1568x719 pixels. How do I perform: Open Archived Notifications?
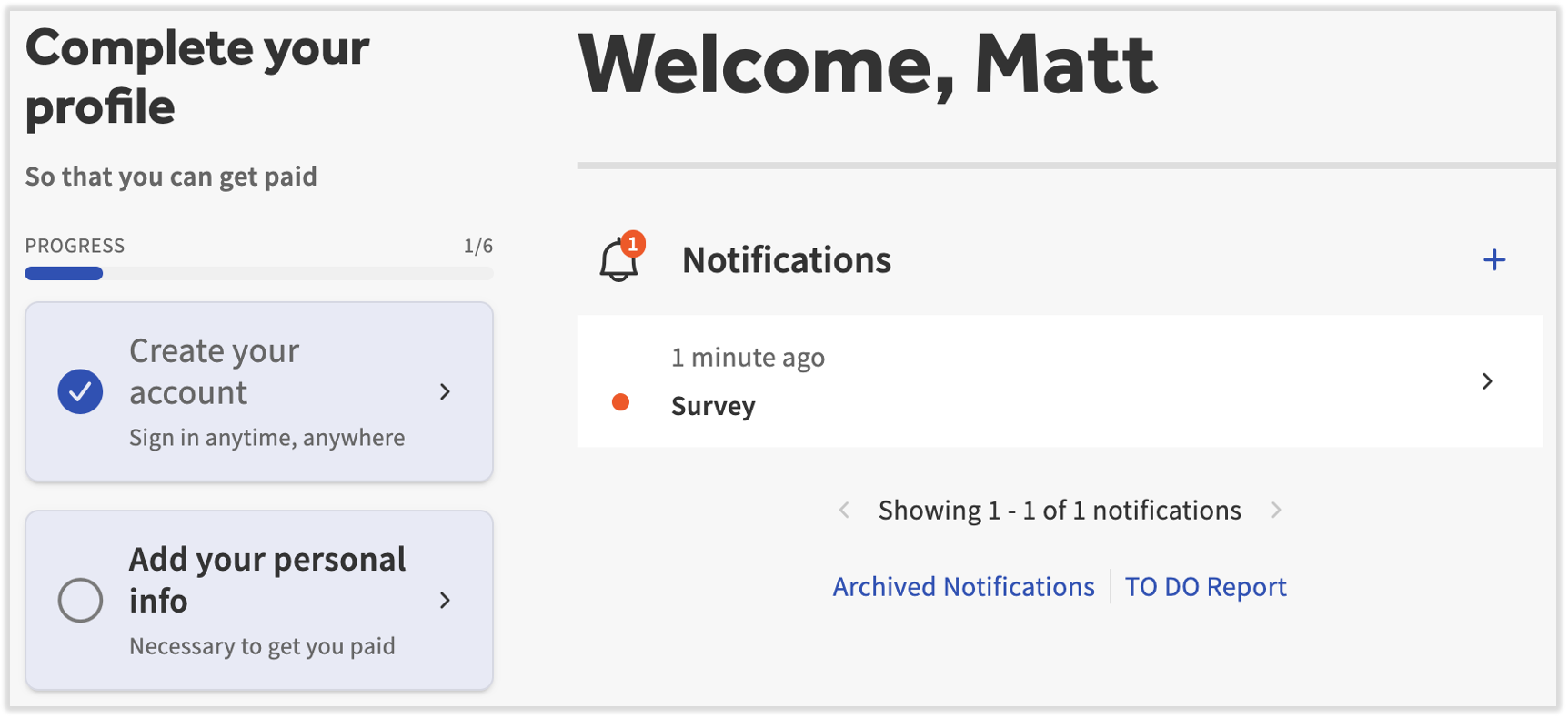pos(962,587)
